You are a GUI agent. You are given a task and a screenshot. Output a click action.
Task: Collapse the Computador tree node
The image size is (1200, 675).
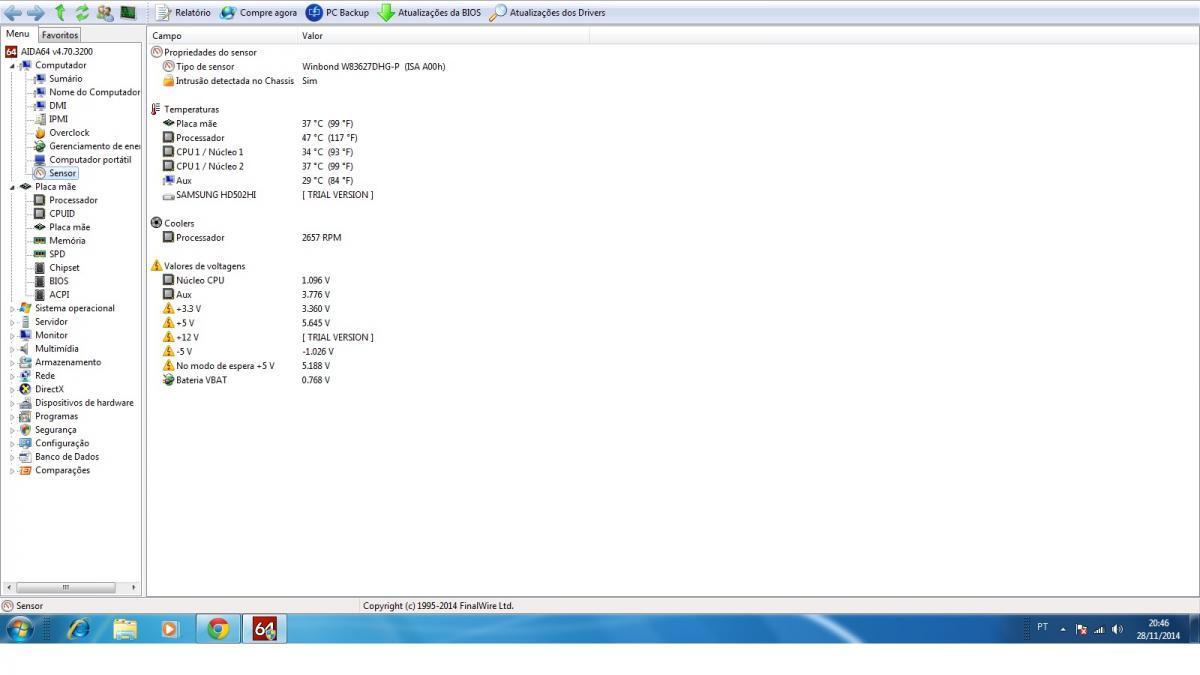point(14,65)
